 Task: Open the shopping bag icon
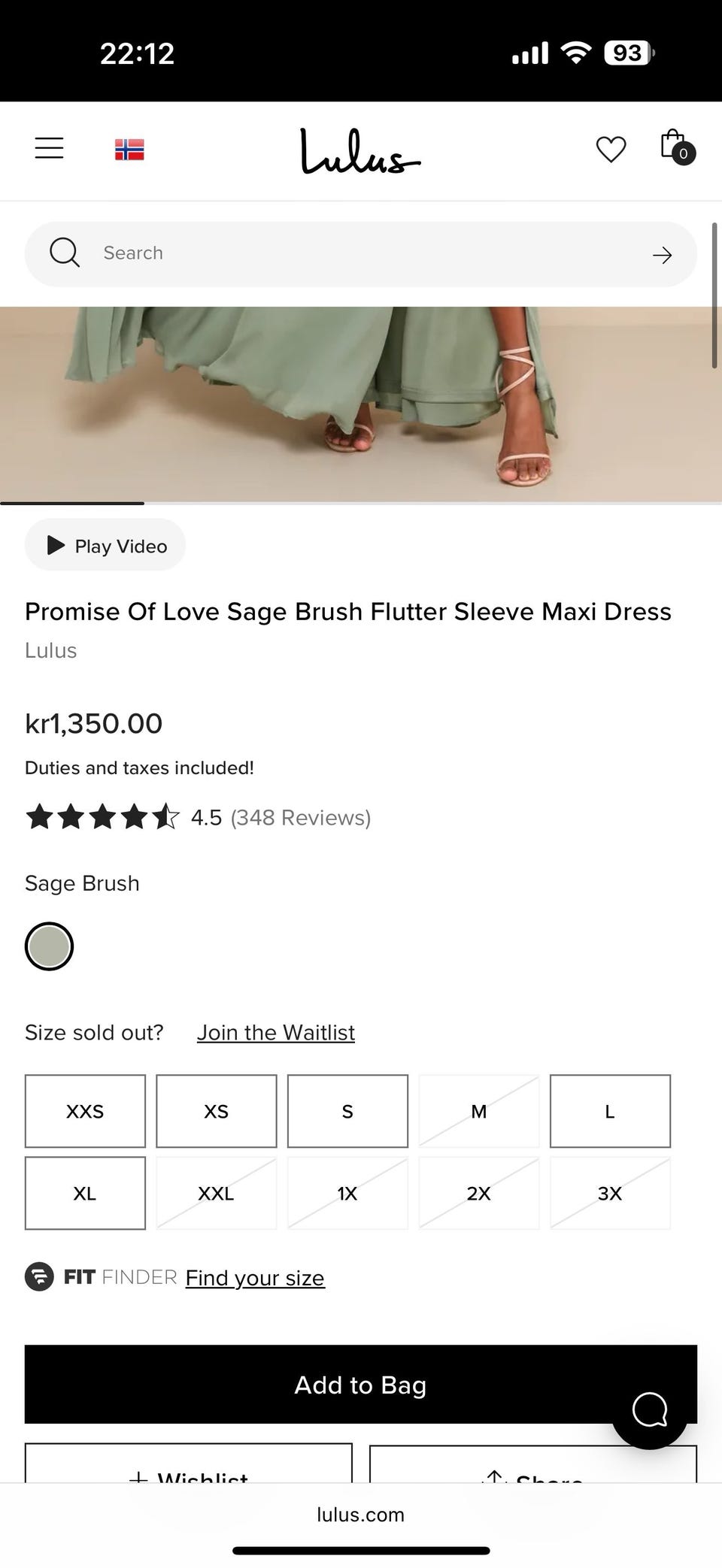(675, 147)
